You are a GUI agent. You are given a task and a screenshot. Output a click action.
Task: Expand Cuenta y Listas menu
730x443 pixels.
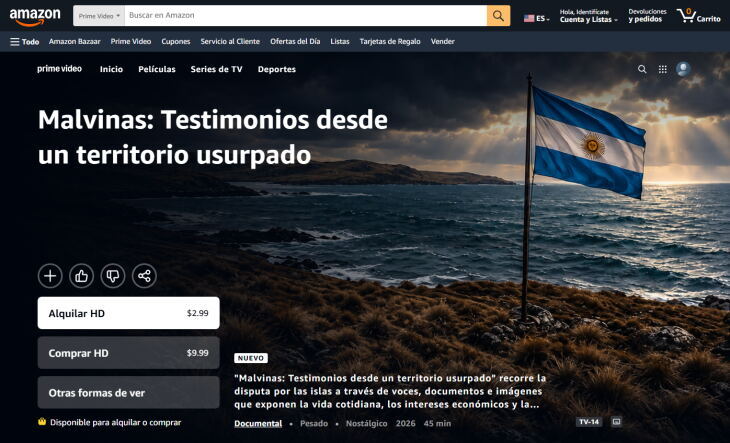[588, 16]
